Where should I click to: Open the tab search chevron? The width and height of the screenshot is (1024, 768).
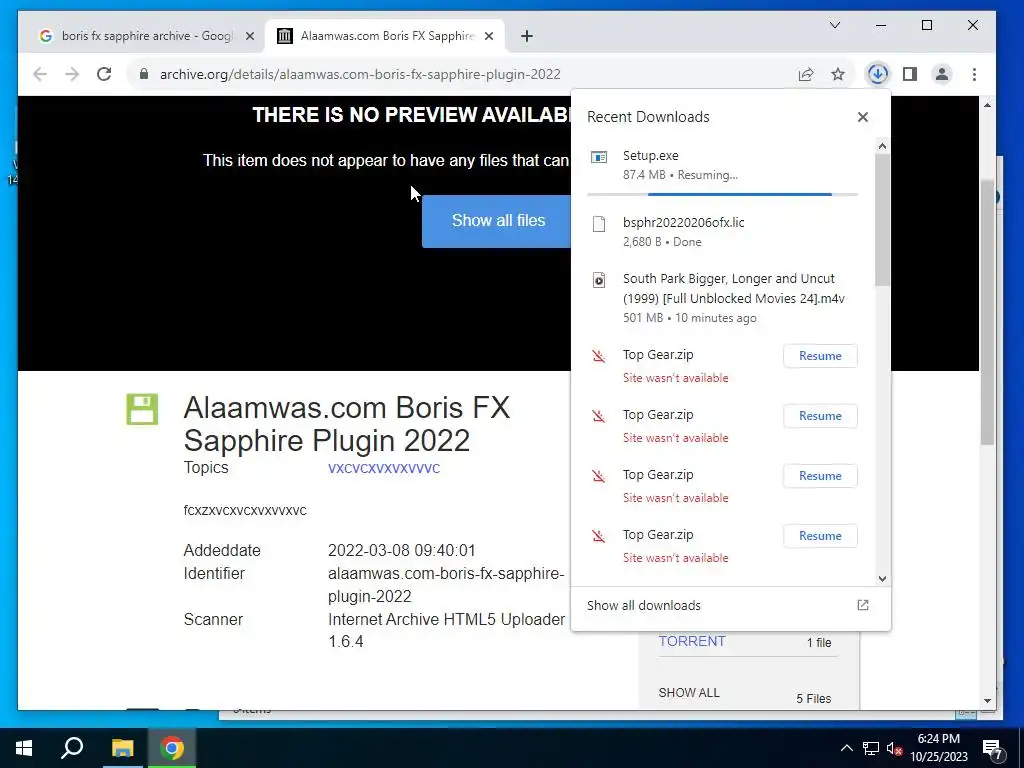click(x=835, y=25)
